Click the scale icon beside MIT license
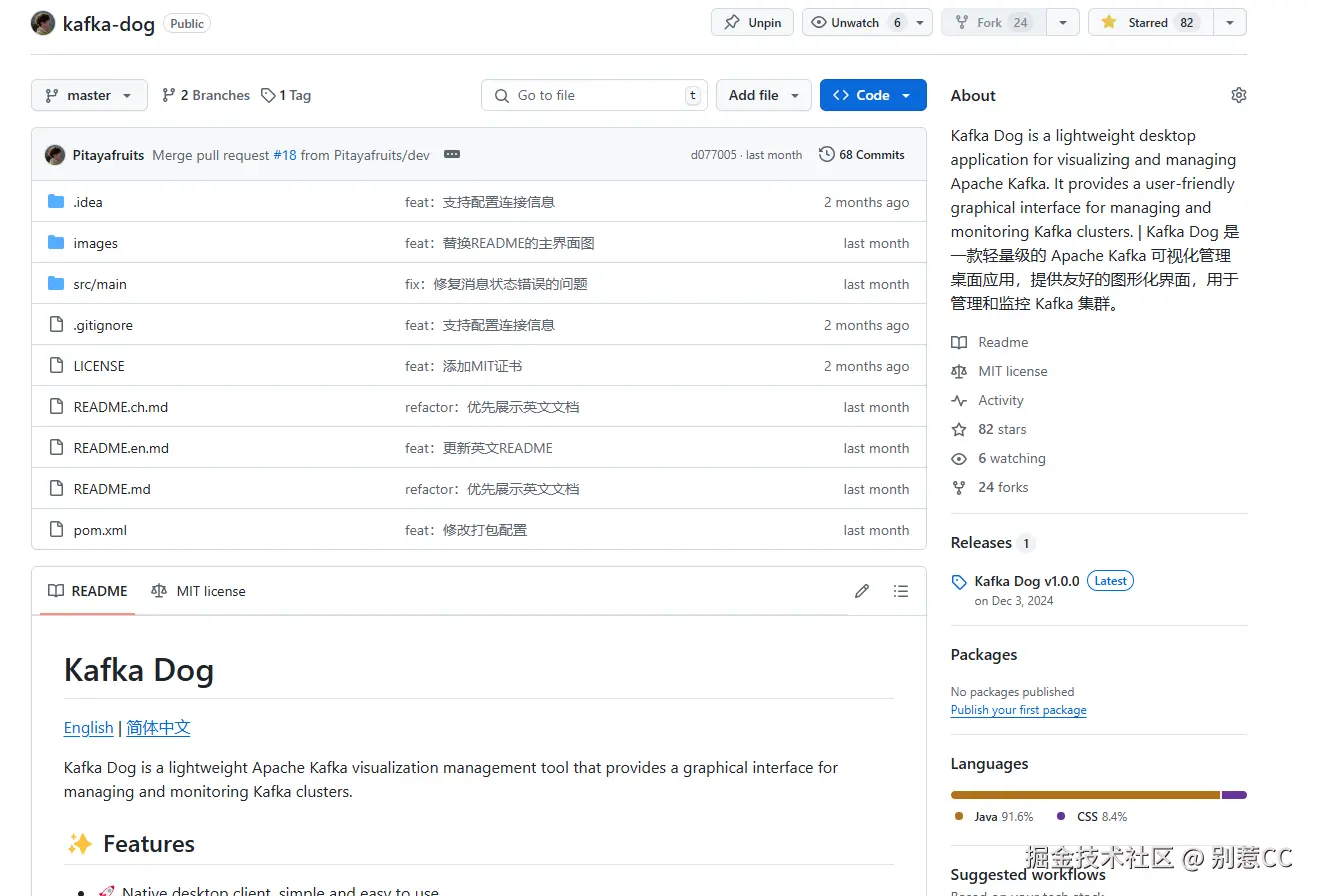 click(x=959, y=371)
